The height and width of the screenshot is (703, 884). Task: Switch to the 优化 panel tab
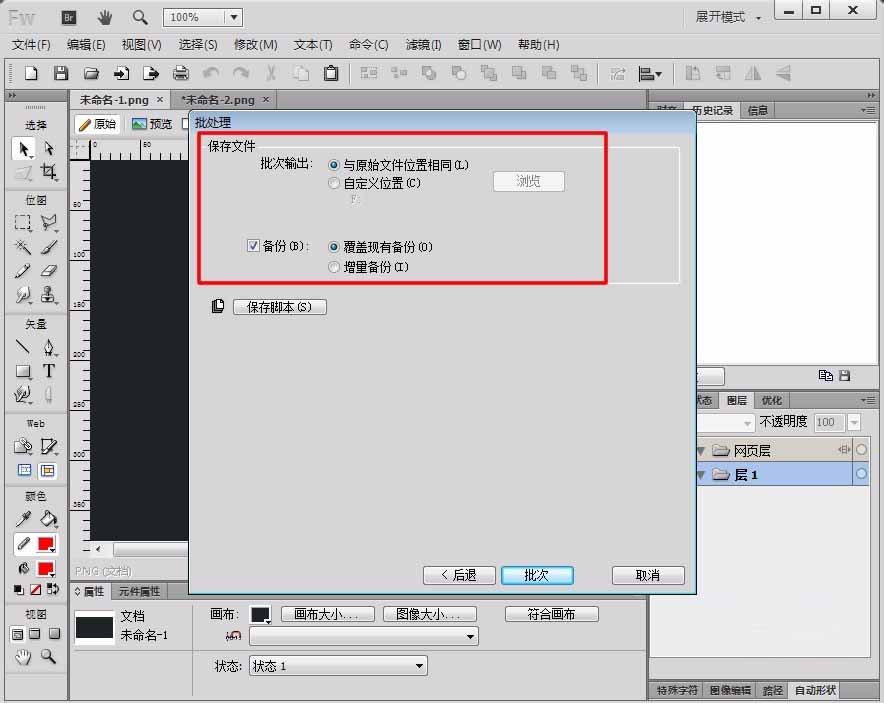[771, 400]
